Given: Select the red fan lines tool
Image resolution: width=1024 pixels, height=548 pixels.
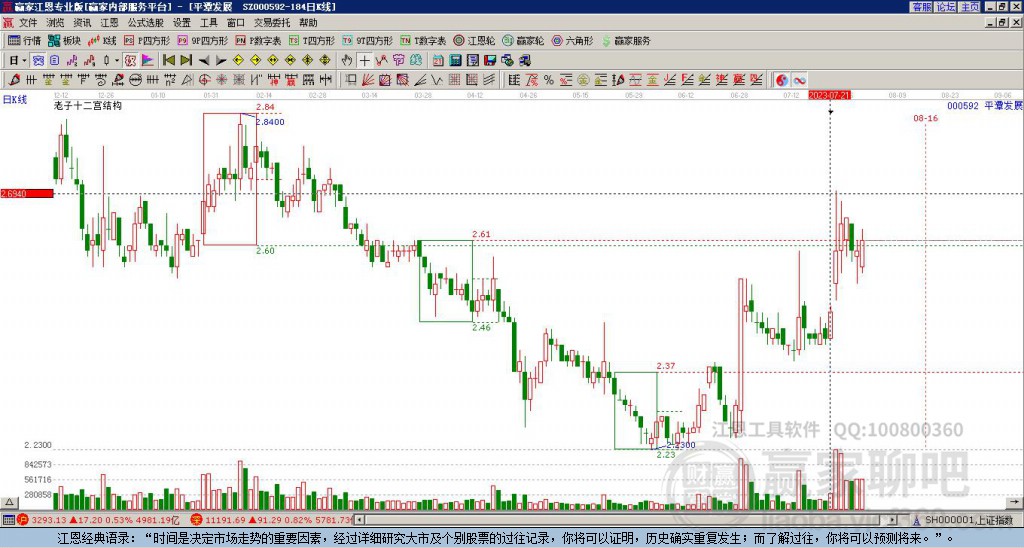Looking at the screenshot, I should [368, 80].
